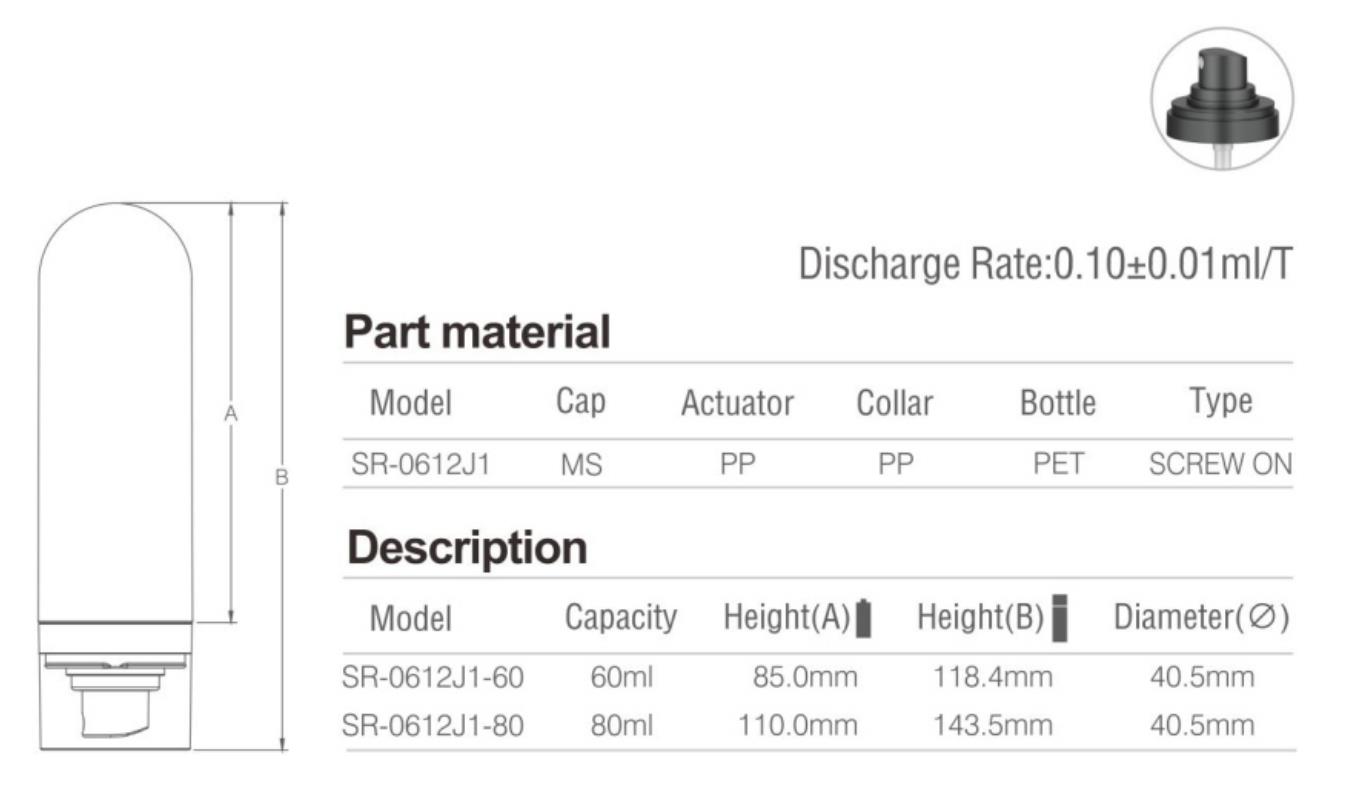Click the Actuator column header
The height and width of the screenshot is (809, 1366).
coord(737,403)
